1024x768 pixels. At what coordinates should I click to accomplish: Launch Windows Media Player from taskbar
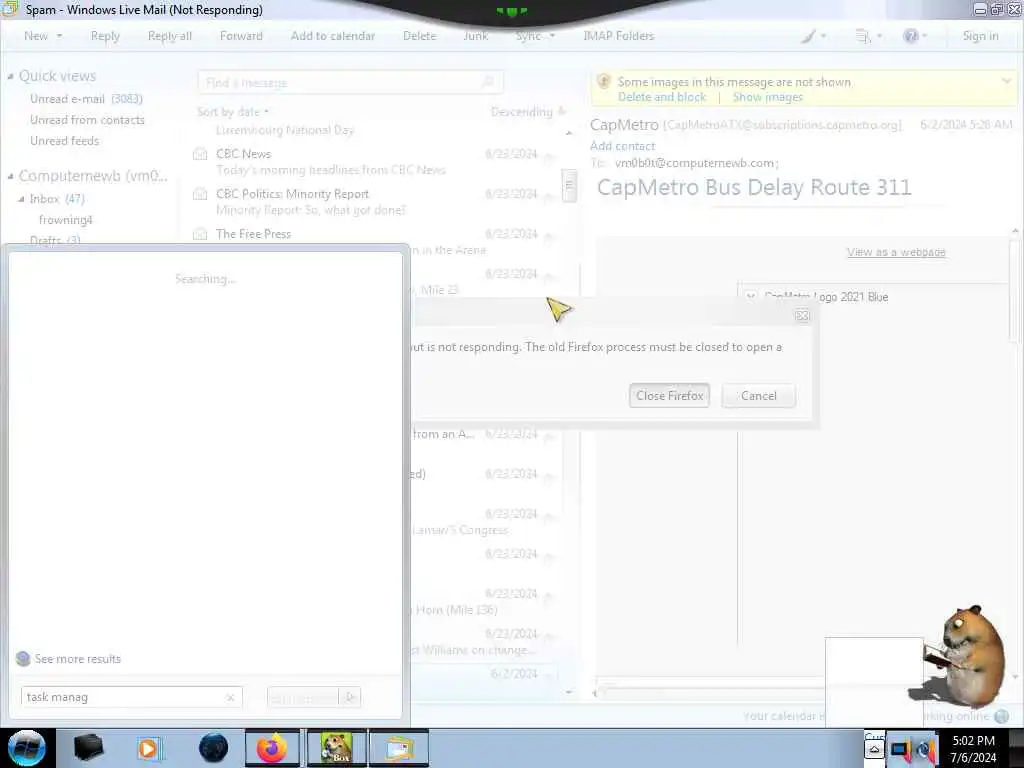149,748
